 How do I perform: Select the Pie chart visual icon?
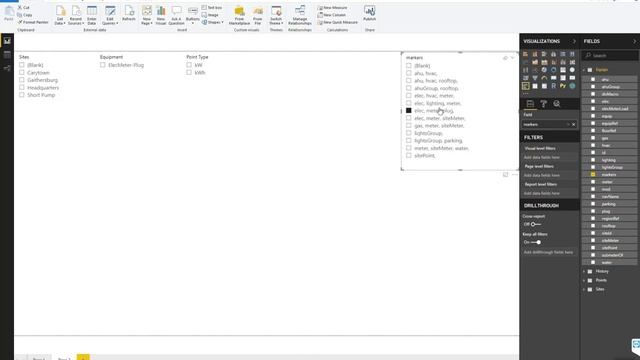(544, 70)
